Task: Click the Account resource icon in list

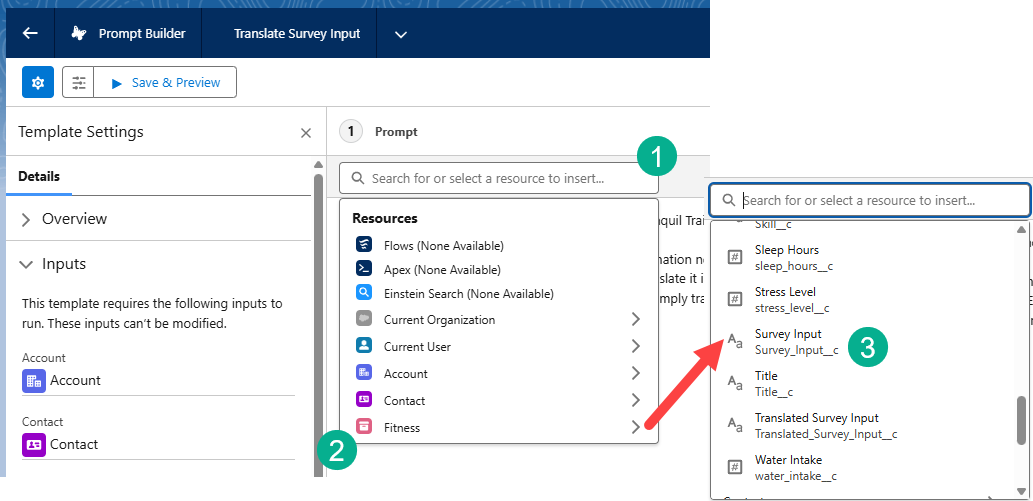Action: [364, 372]
